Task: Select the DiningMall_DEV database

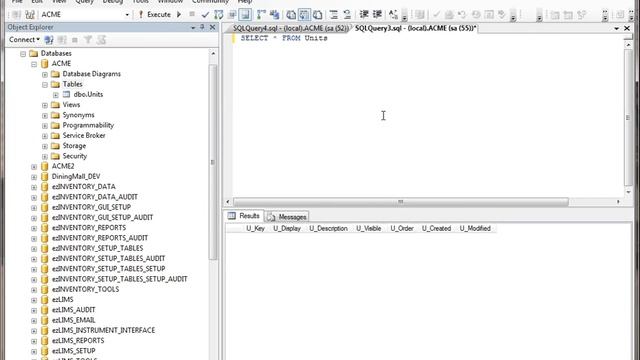Action: point(76,177)
